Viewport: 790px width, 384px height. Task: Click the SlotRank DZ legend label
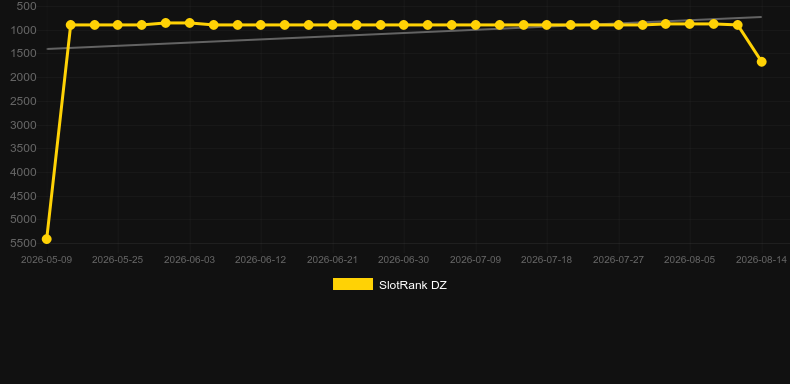coord(413,285)
